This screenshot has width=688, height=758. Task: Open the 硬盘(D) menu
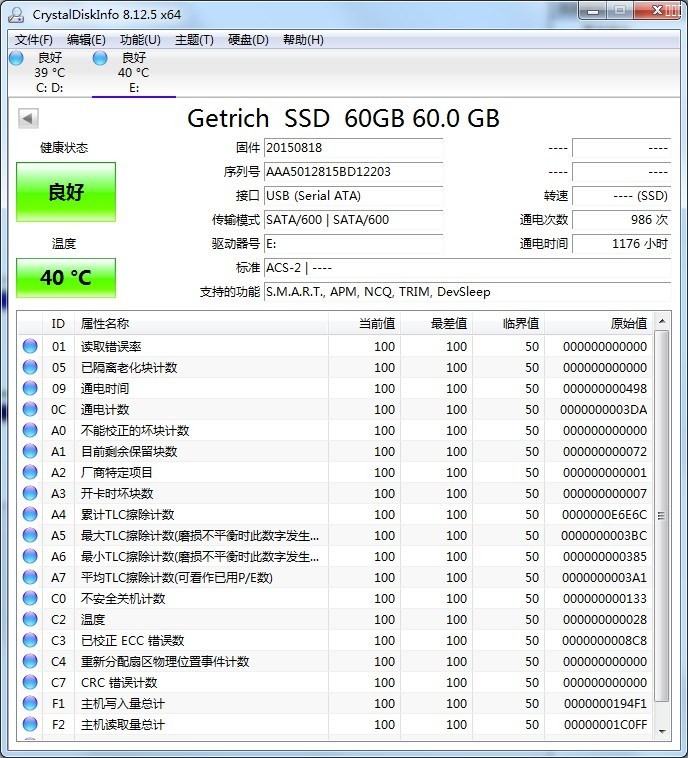(x=248, y=40)
